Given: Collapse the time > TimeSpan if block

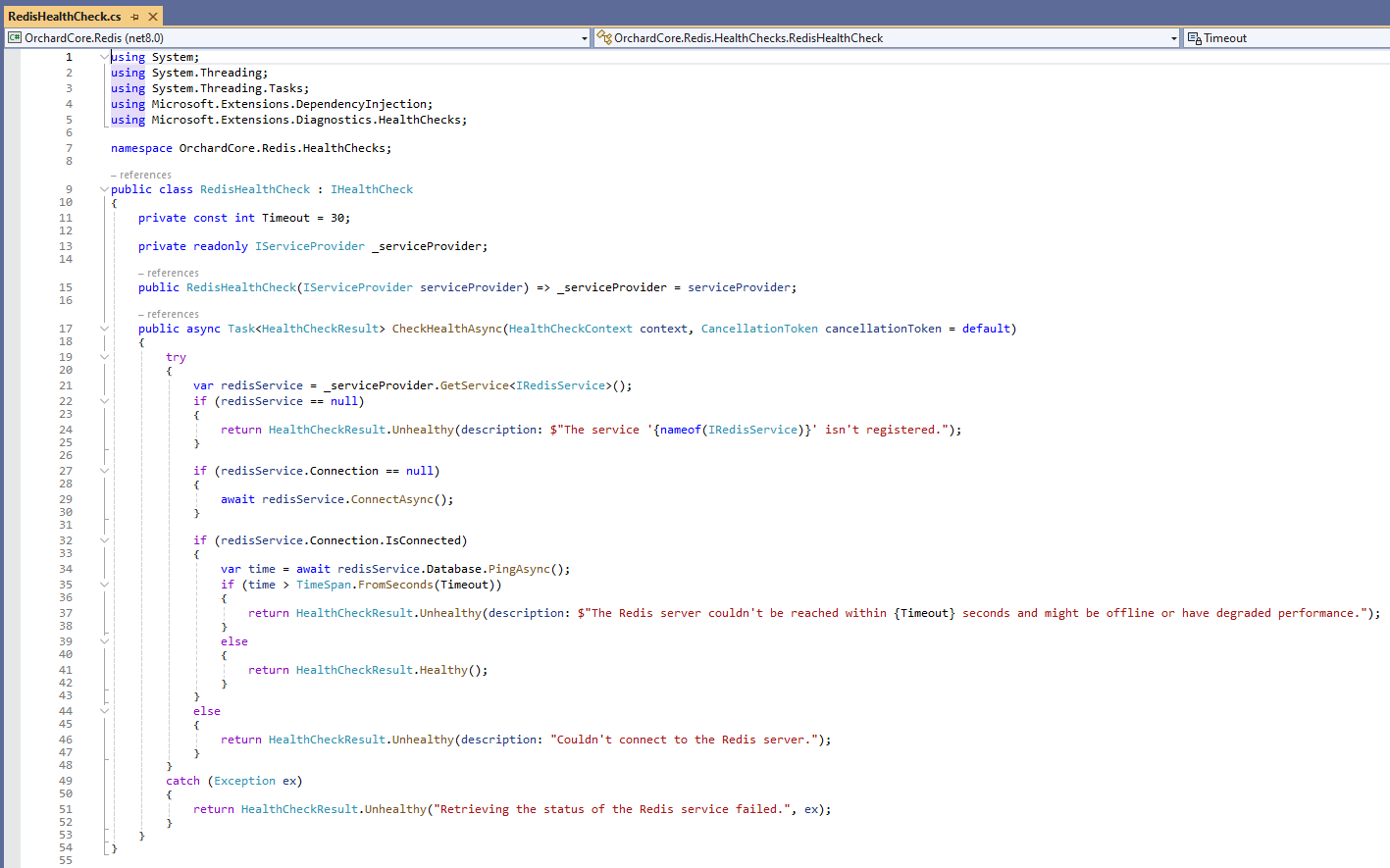Looking at the screenshot, I should pyautogui.click(x=104, y=585).
